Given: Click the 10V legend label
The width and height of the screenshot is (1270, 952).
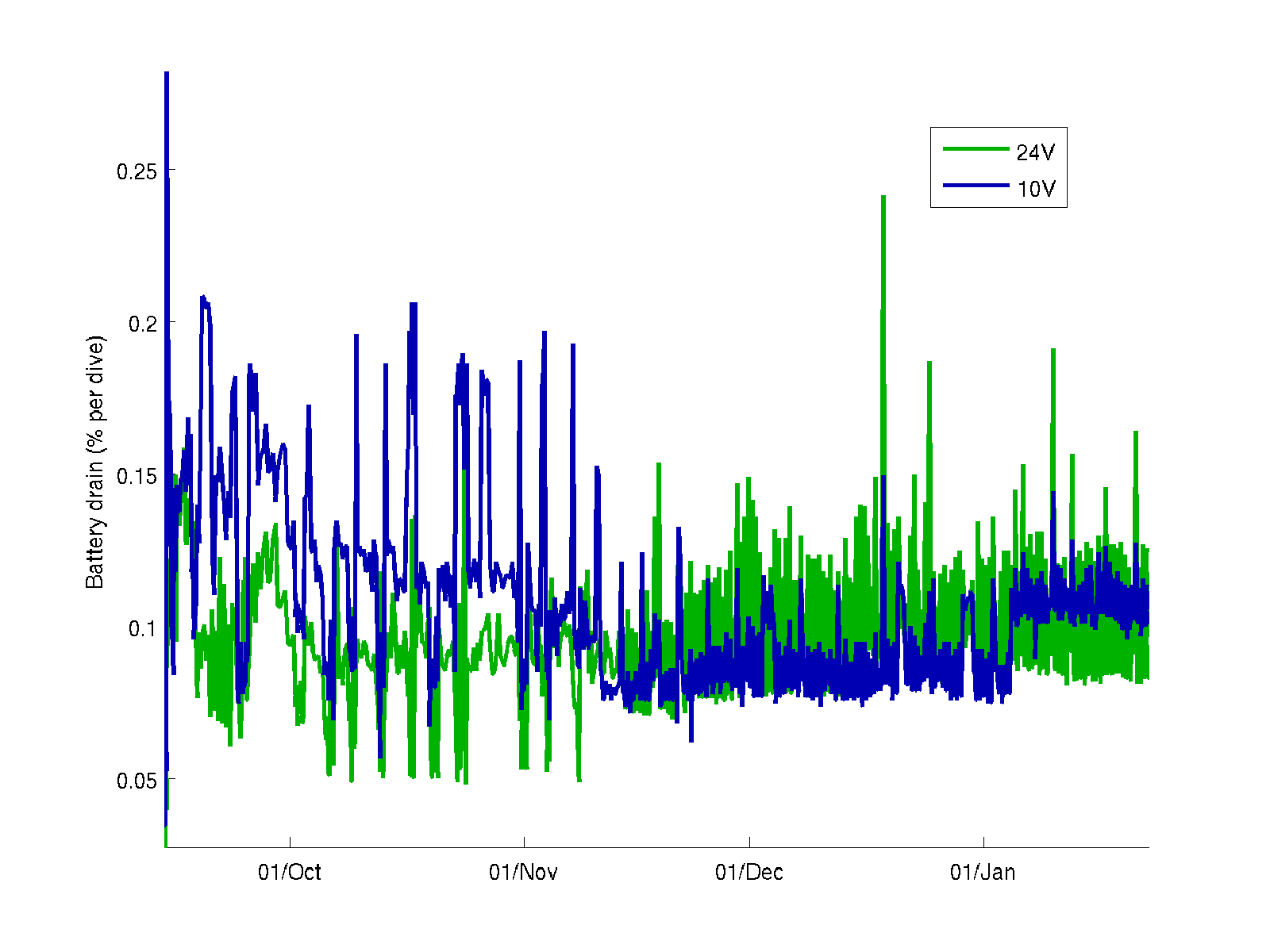Looking at the screenshot, I should (1036, 190).
